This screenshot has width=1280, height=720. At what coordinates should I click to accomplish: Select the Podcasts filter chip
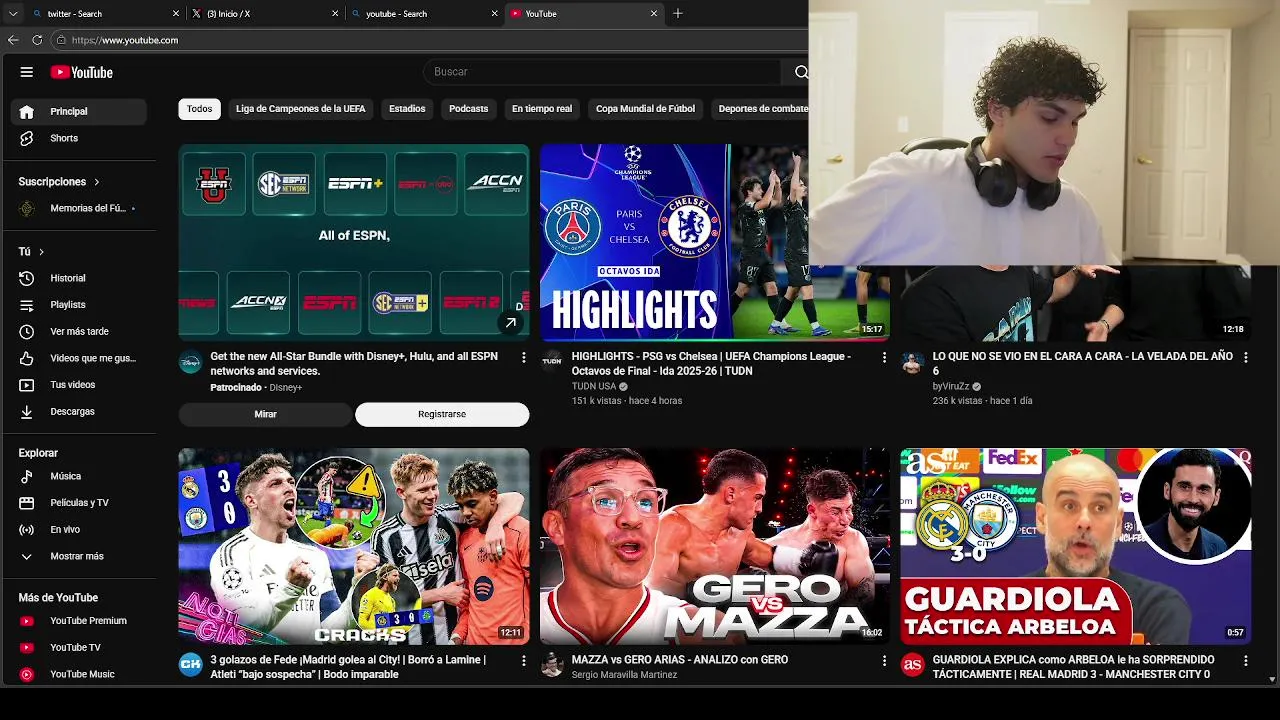click(x=468, y=109)
